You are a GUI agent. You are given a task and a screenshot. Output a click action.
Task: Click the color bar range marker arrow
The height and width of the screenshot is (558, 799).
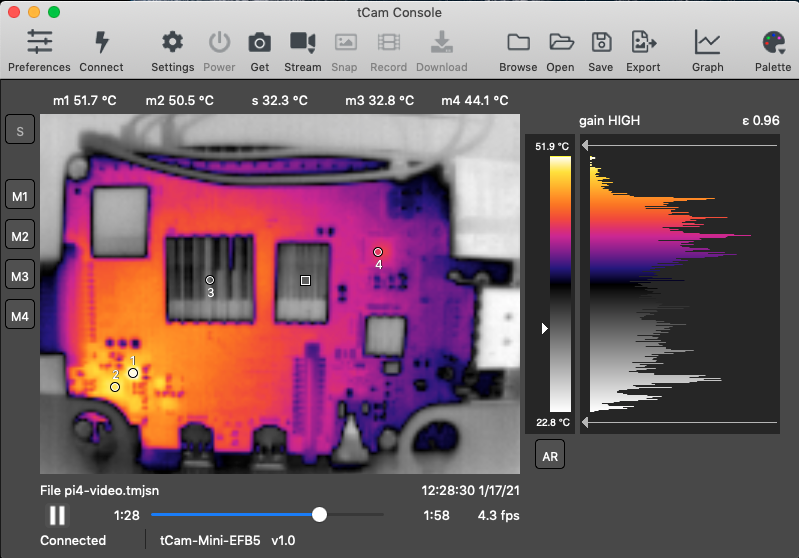click(544, 328)
